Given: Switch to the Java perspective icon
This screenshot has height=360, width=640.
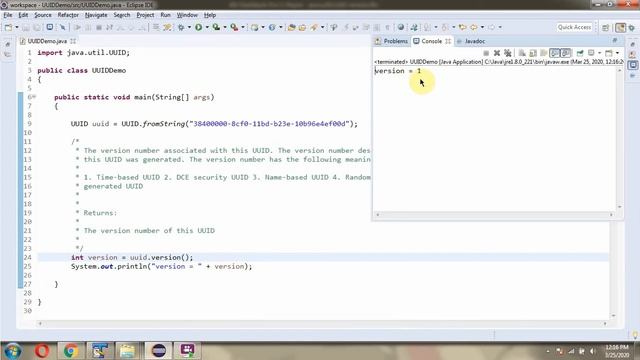Looking at the screenshot, I should [x=620, y=28].
